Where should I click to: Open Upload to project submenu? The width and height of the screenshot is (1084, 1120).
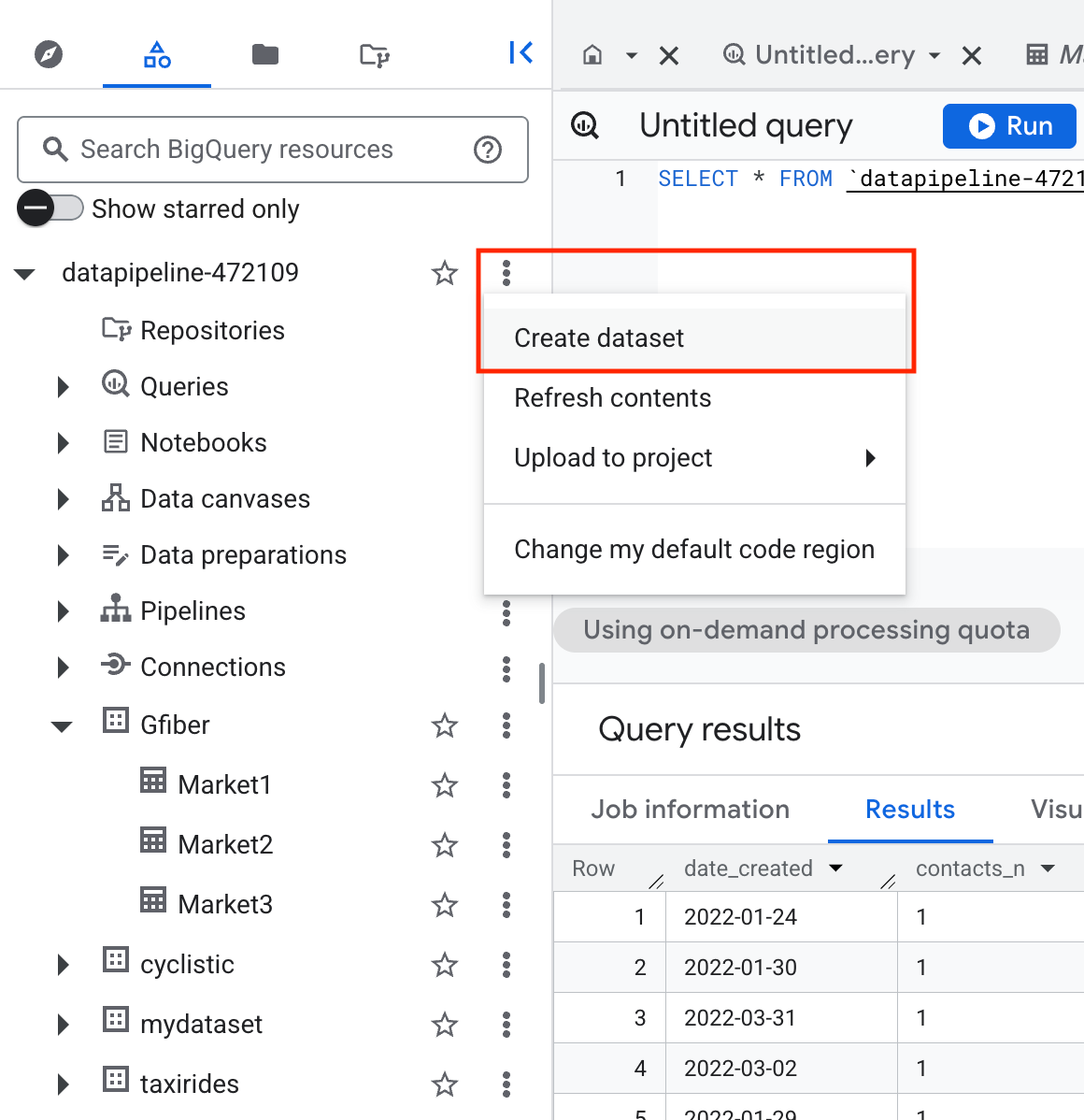694,458
